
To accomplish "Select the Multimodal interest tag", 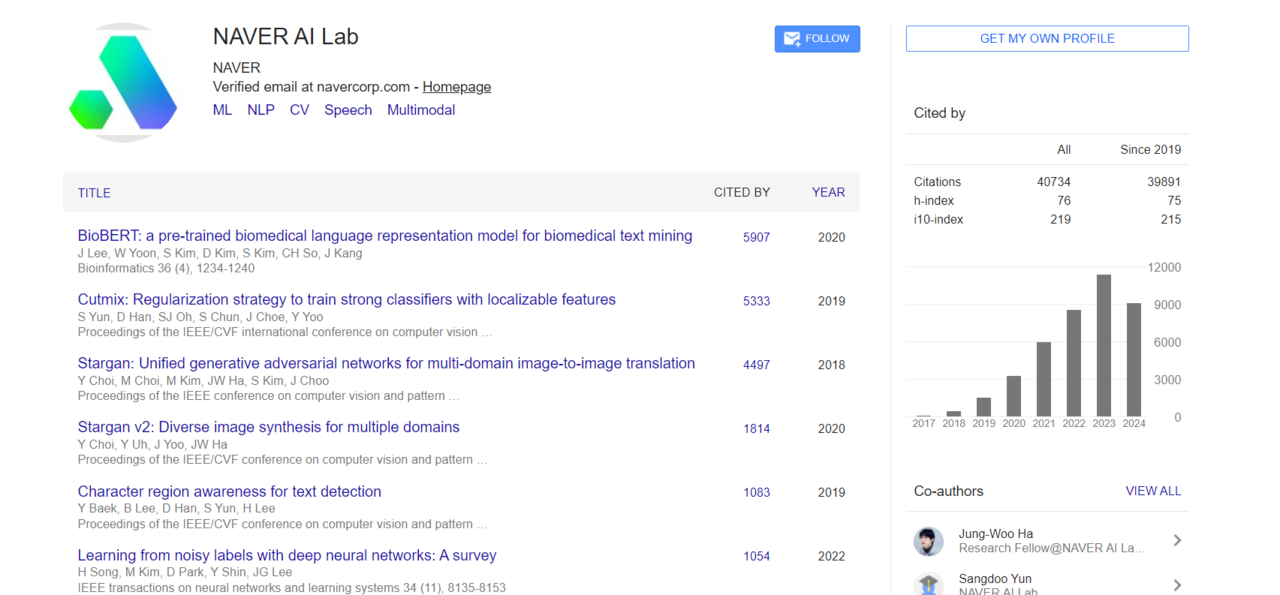I will tap(420, 110).
